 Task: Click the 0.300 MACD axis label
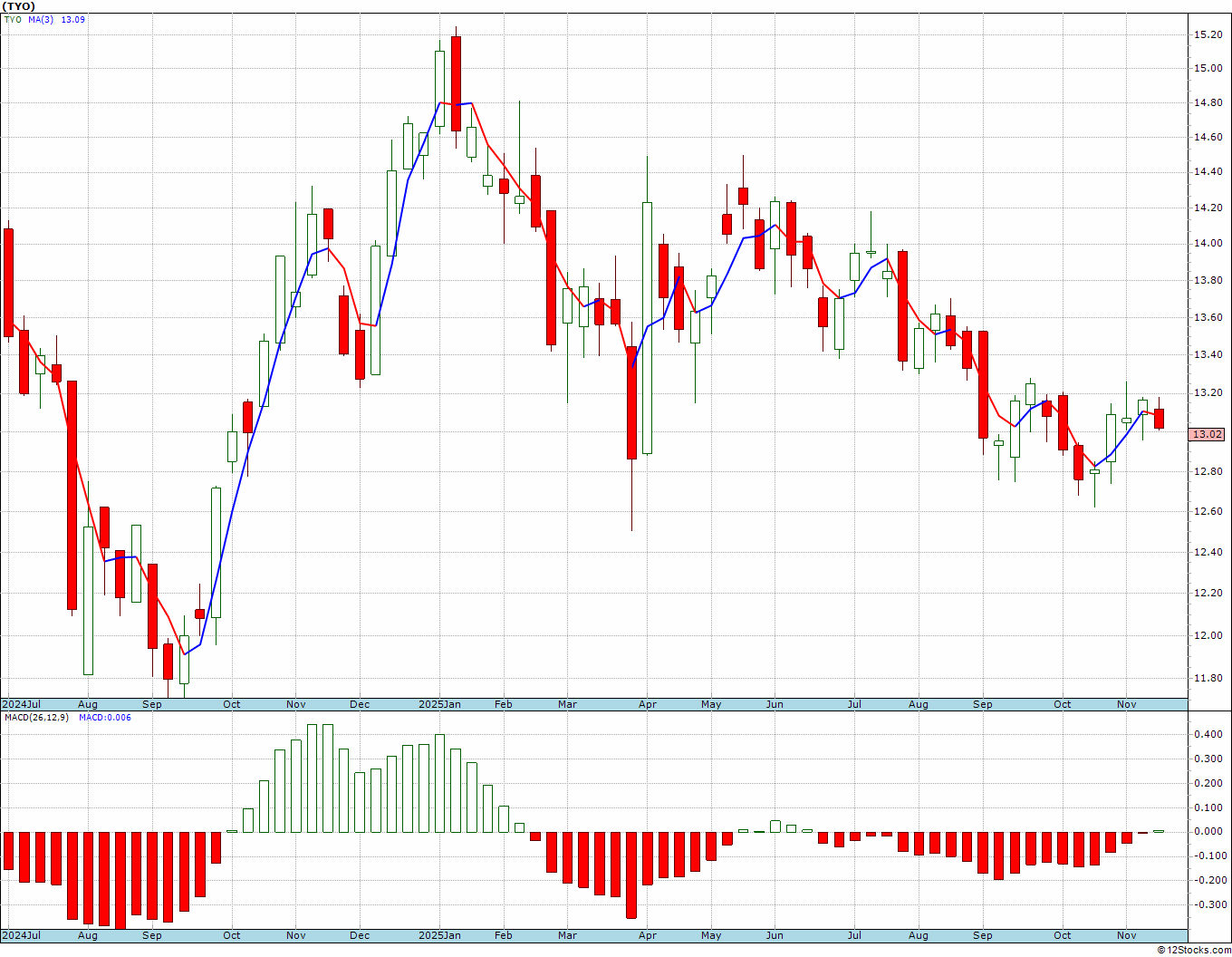coord(1210,759)
